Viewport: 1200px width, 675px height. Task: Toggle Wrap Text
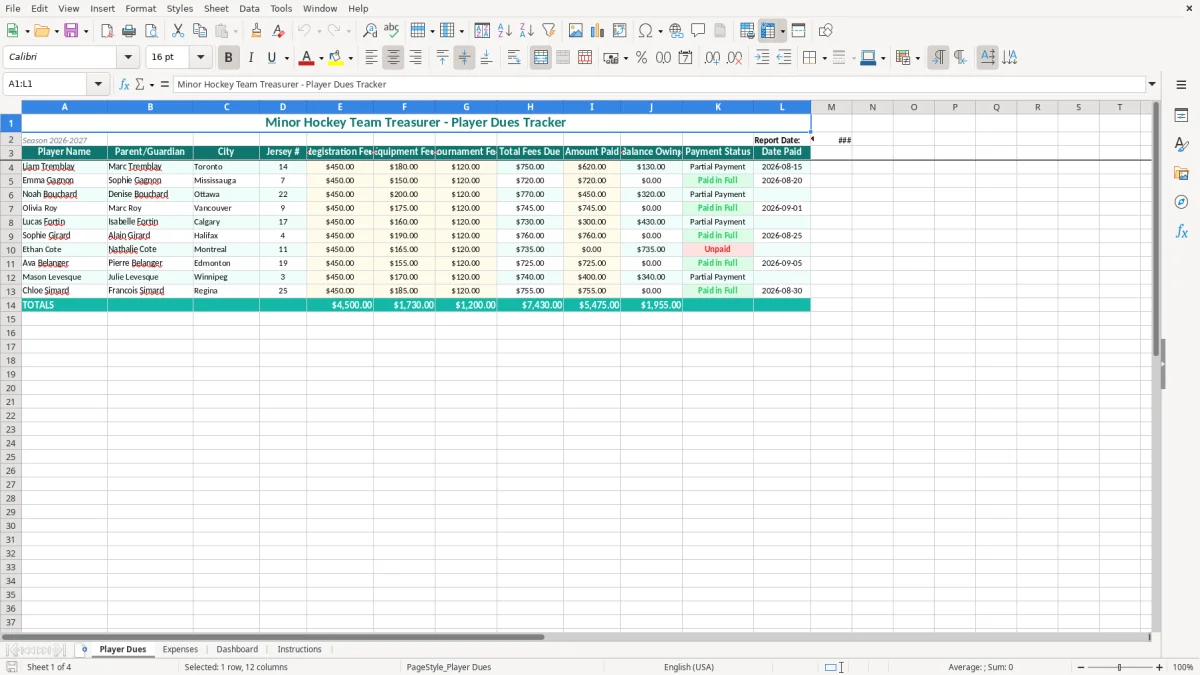514,58
